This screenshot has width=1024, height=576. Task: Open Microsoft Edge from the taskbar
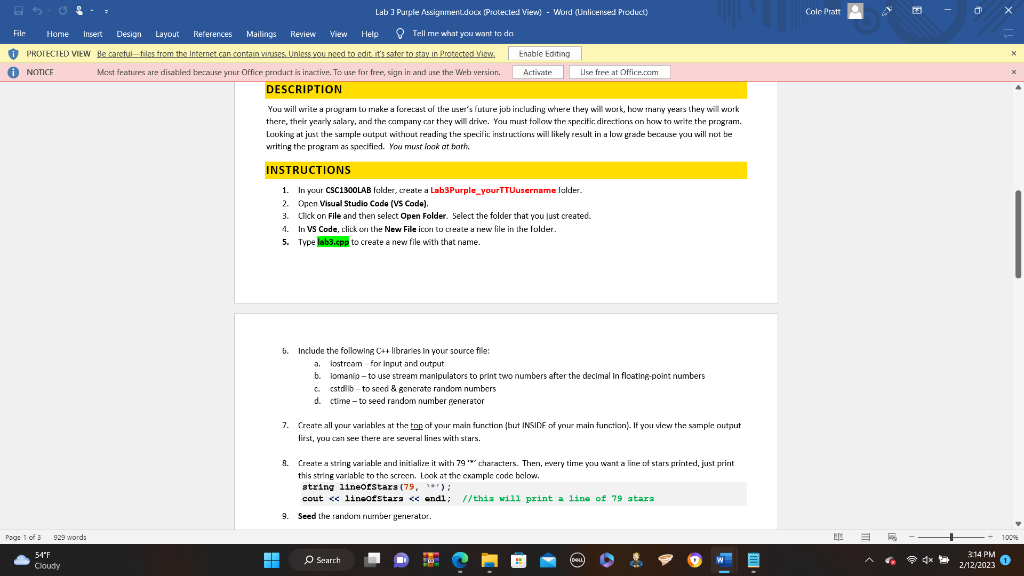point(460,560)
